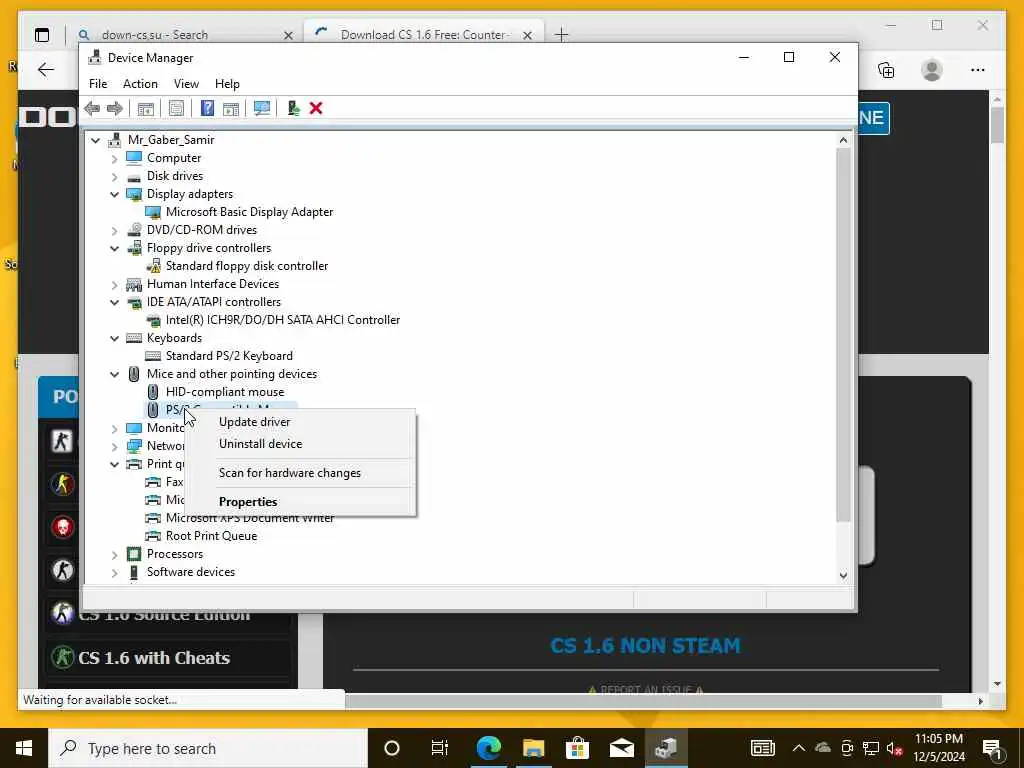Viewport: 1024px width, 768px height.
Task: Select Scan for hardware changes in context menu
Action: (x=290, y=473)
